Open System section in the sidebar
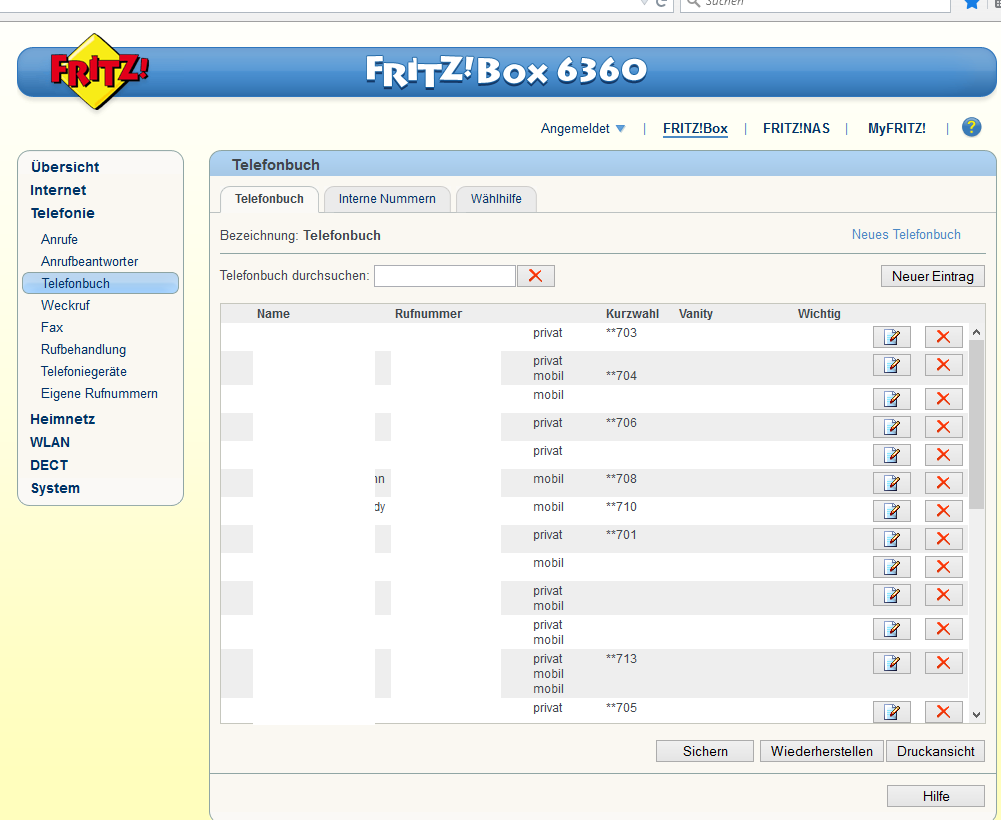This screenshot has height=820, width=1001. [56, 489]
